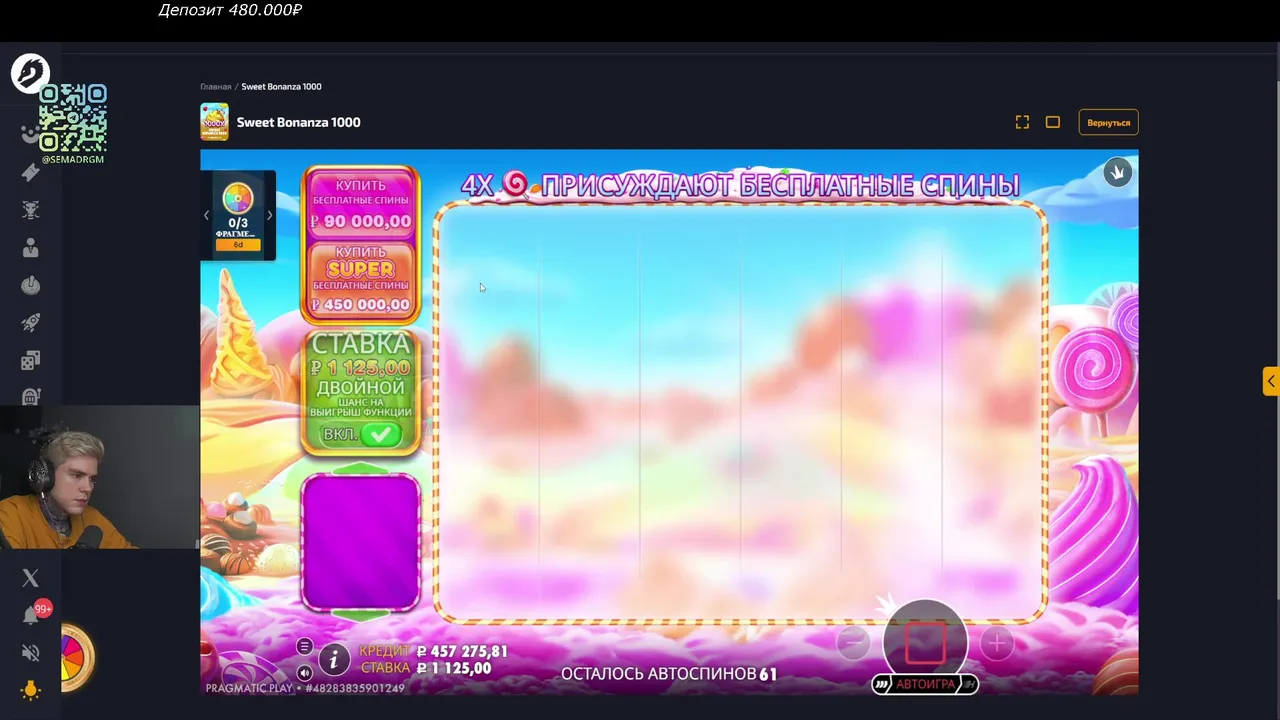Click the 6d timer badge in widget
This screenshot has width=1280, height=720.
click(x=238, y=245)
